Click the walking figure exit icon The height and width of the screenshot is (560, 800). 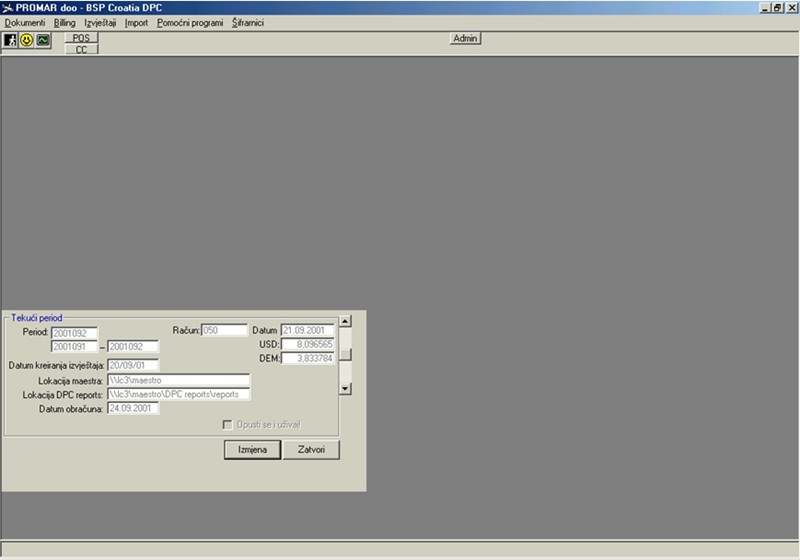[11, 40]
